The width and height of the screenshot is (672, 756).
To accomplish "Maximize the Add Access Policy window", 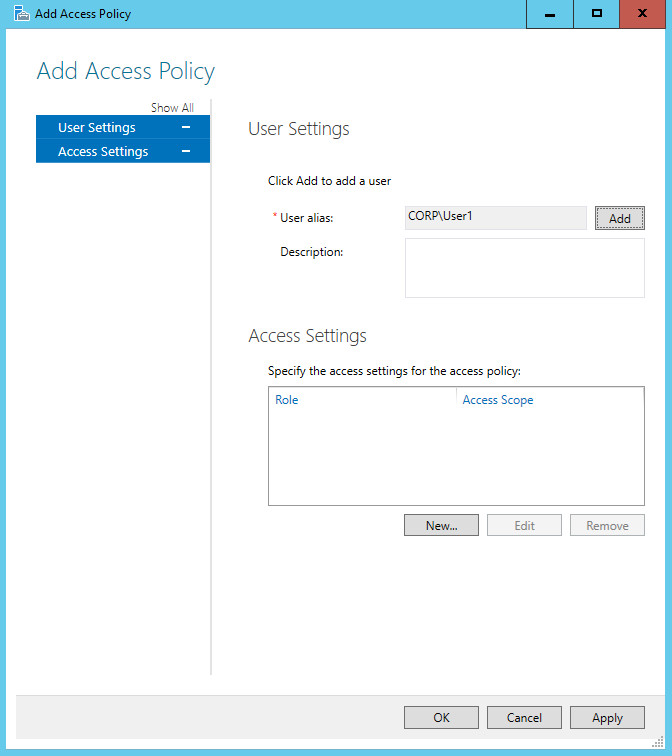I will [x=596, y=14].
